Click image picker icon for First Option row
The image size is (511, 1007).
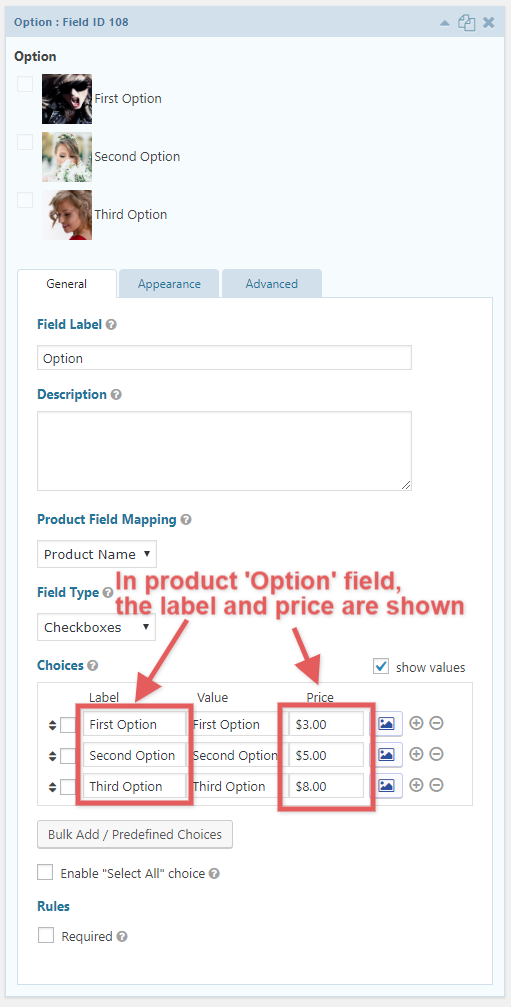pos(387,724)
